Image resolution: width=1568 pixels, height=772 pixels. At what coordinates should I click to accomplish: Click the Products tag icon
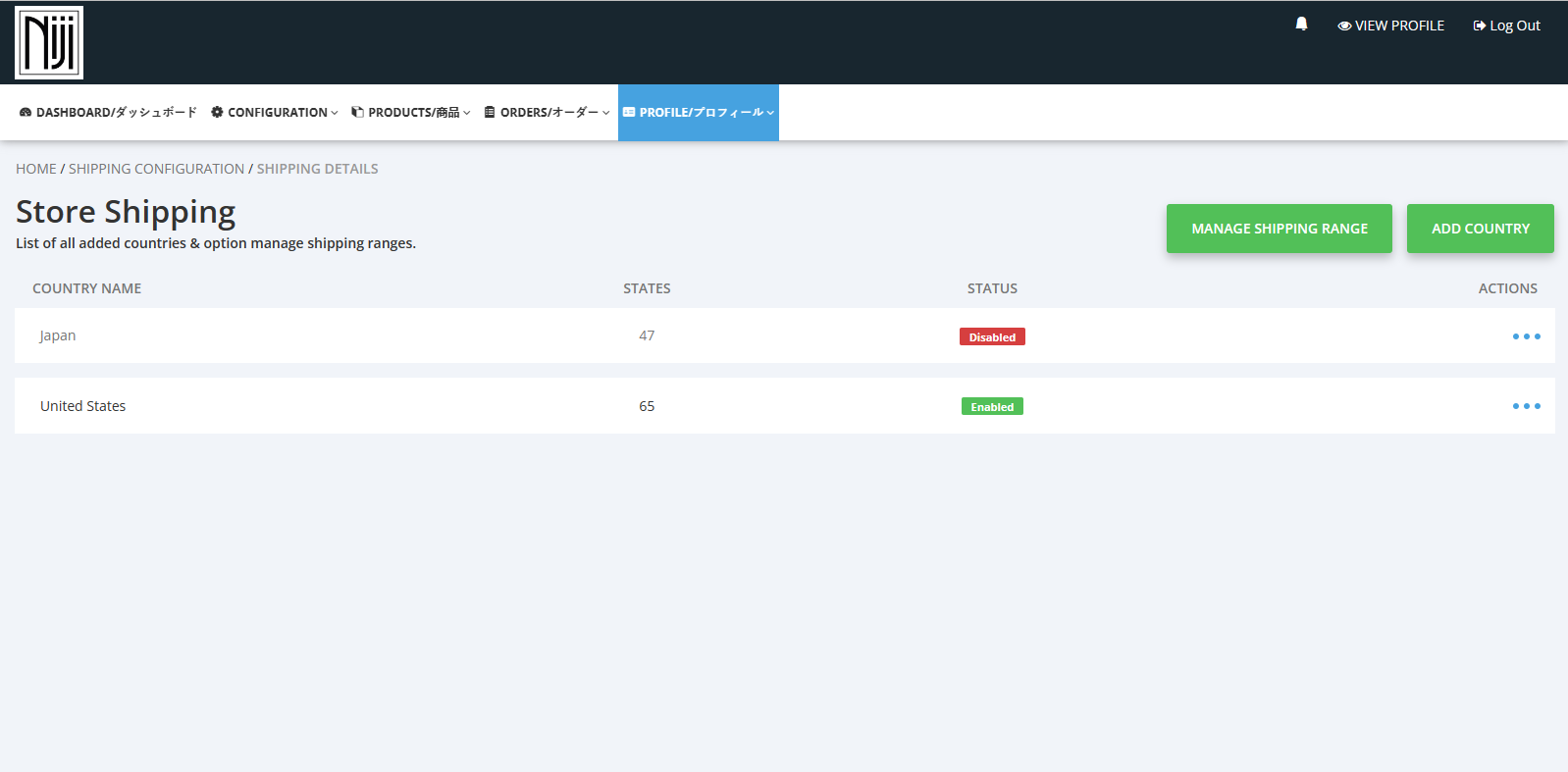coord(357,113)
